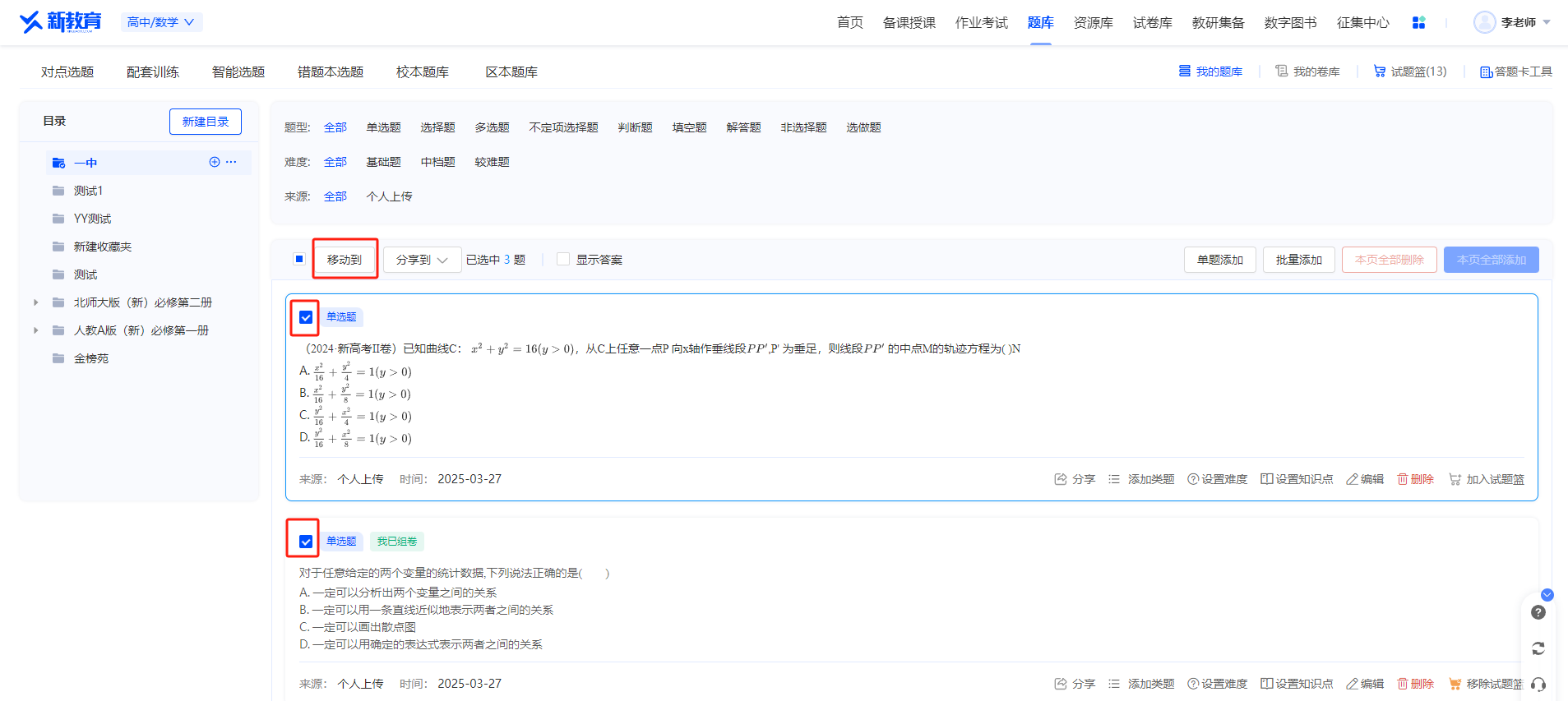Open 我的卷库 icon link
This screenshot has width=1568, height=701.
coord(1281,71)
